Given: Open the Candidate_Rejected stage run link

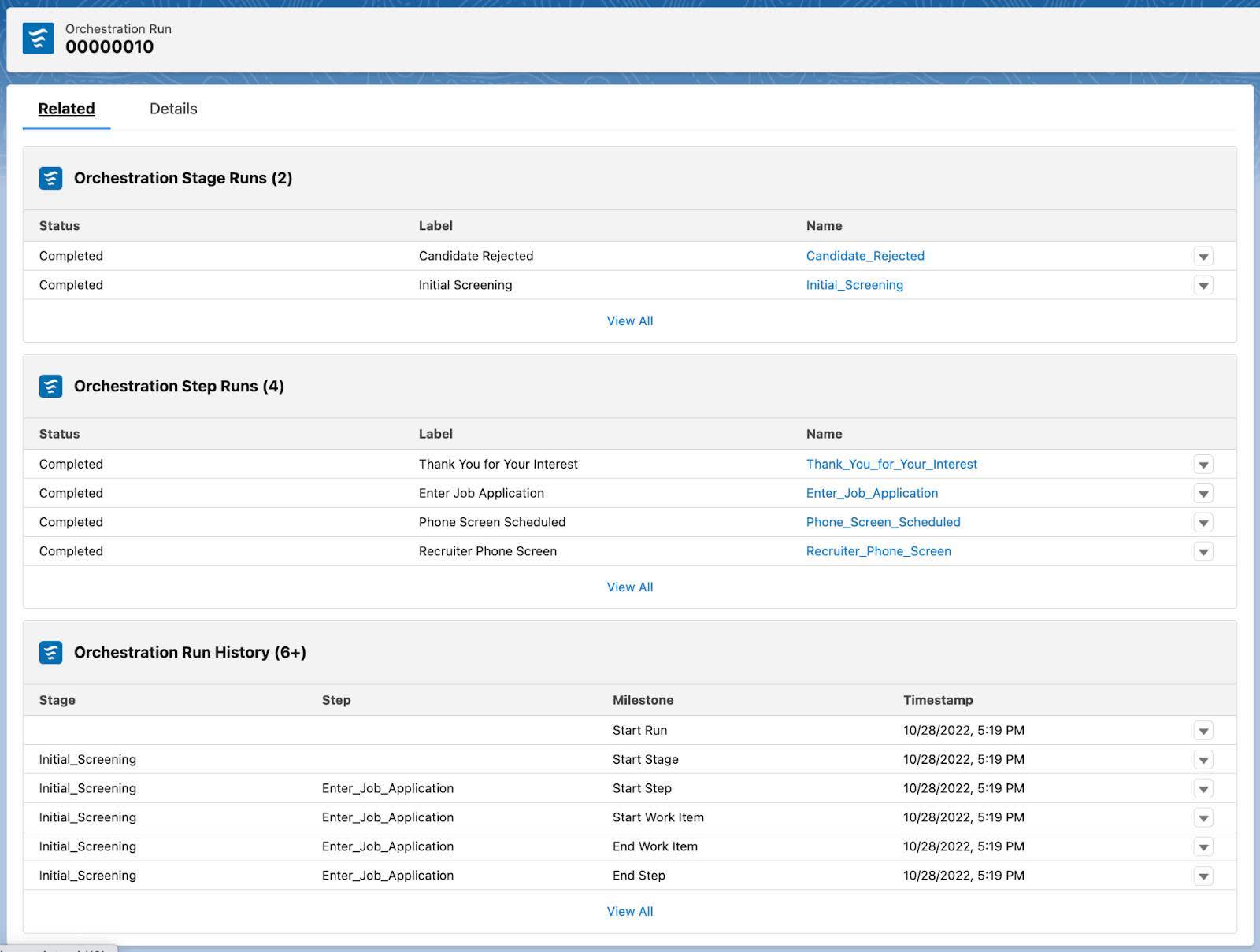Looking at the screenshot, I should [x=865, y=256].
